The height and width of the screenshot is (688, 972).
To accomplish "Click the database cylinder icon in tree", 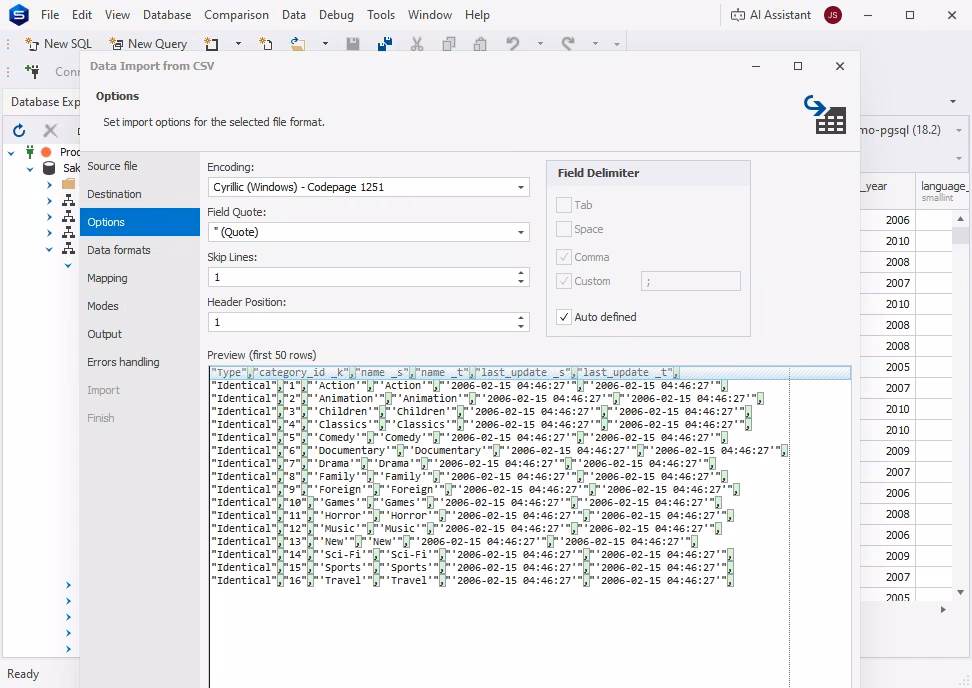I will tap(49, 168).
